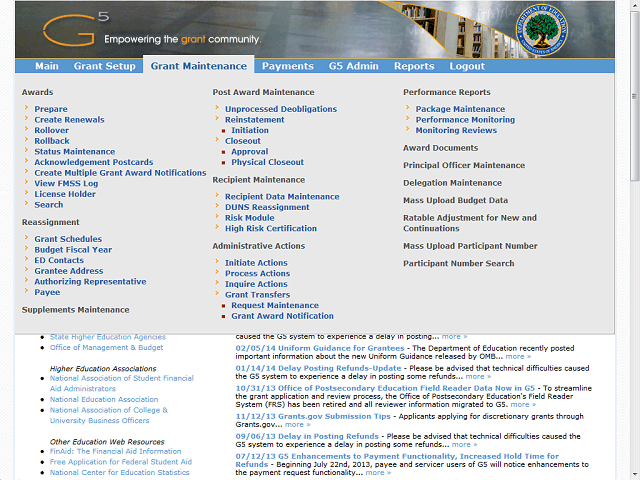Open Authorizing Representative link
The image size is (640, 480).
coord(90,281)
